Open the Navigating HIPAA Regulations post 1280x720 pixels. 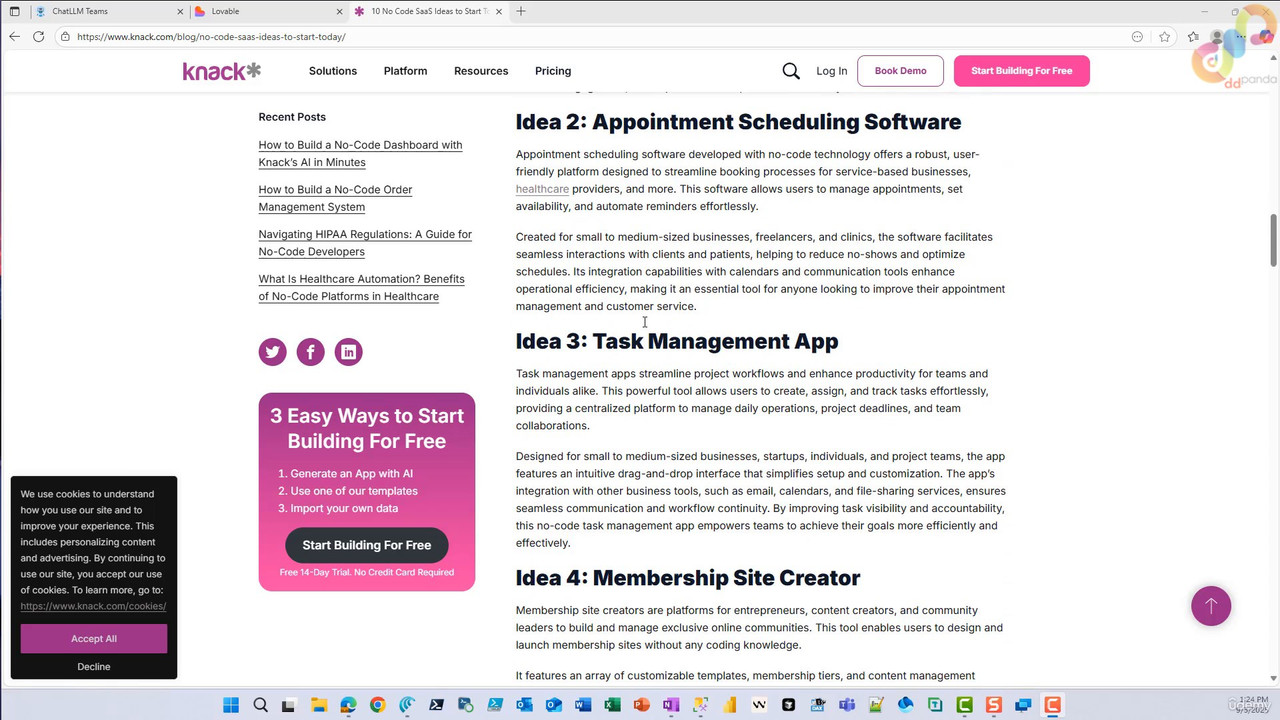(x=365, y=243)
